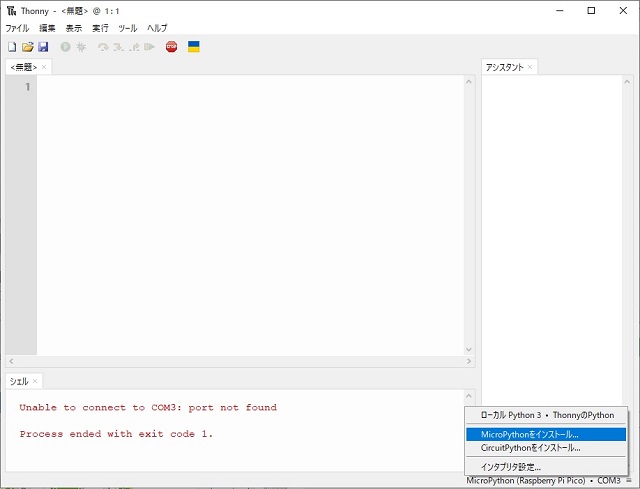This screenshot has width=640, height=489.
Task: Click the Ukraine flag support icon
Action: tap(193, 47)
